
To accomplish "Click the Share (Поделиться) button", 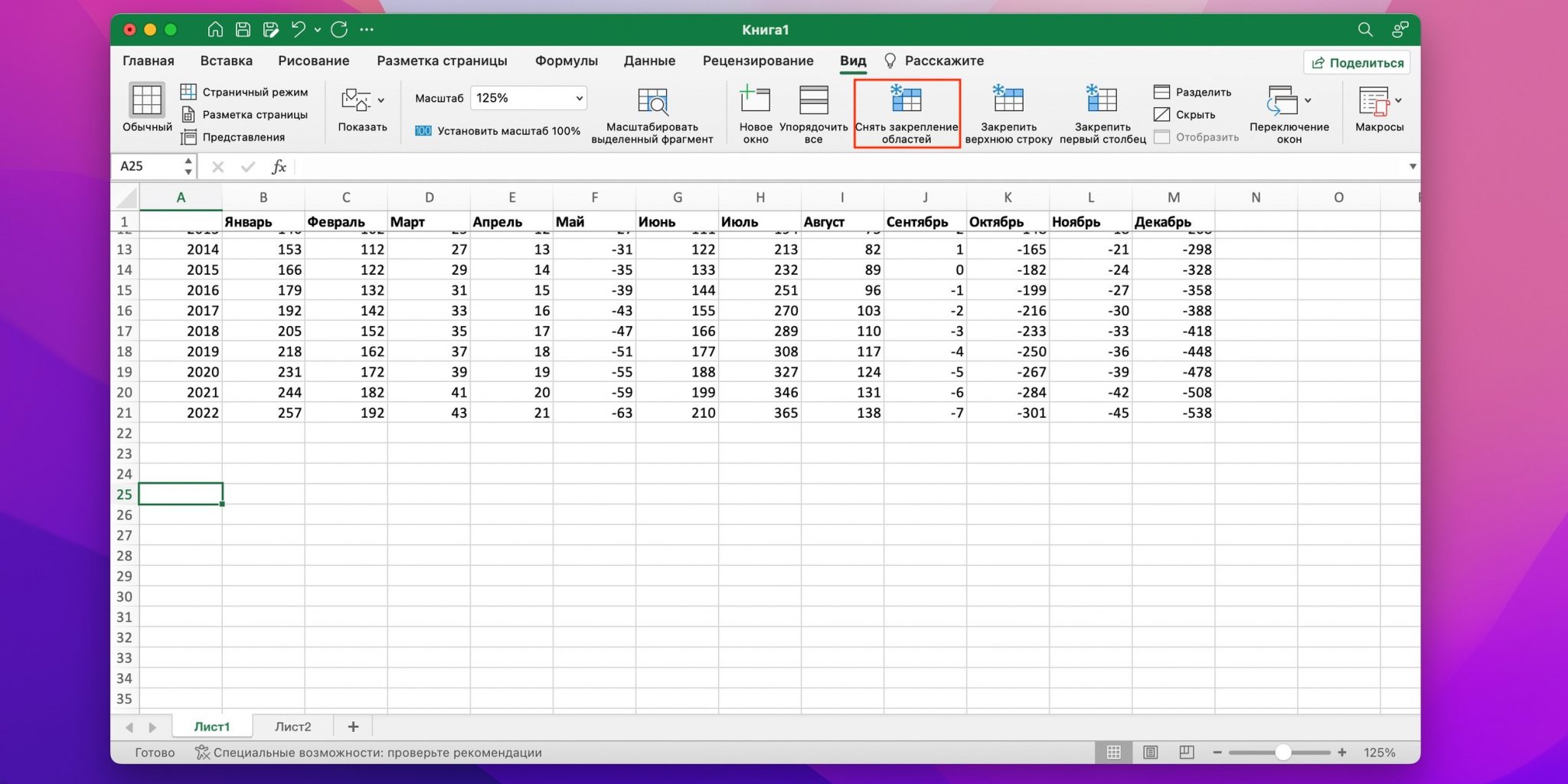I will [1357, 63].
